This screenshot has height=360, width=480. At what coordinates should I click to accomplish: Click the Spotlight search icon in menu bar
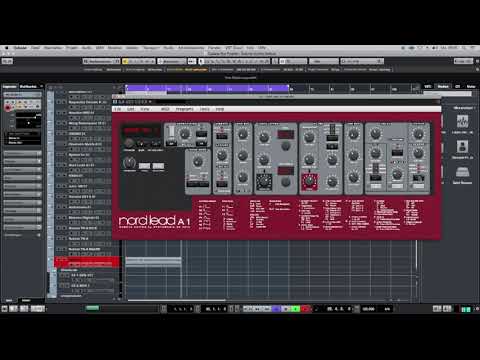click(x=463, y=48)
